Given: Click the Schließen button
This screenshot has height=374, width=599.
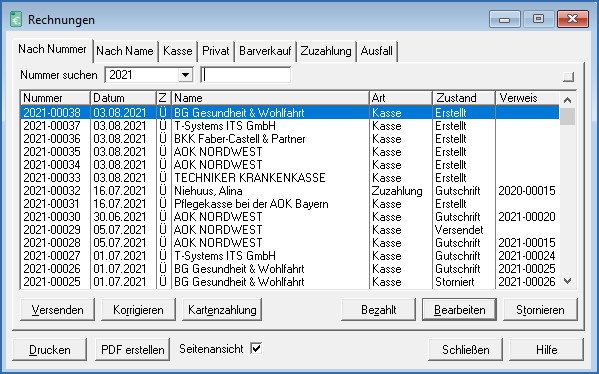Looking at the screenshot, I should [466, 350].
